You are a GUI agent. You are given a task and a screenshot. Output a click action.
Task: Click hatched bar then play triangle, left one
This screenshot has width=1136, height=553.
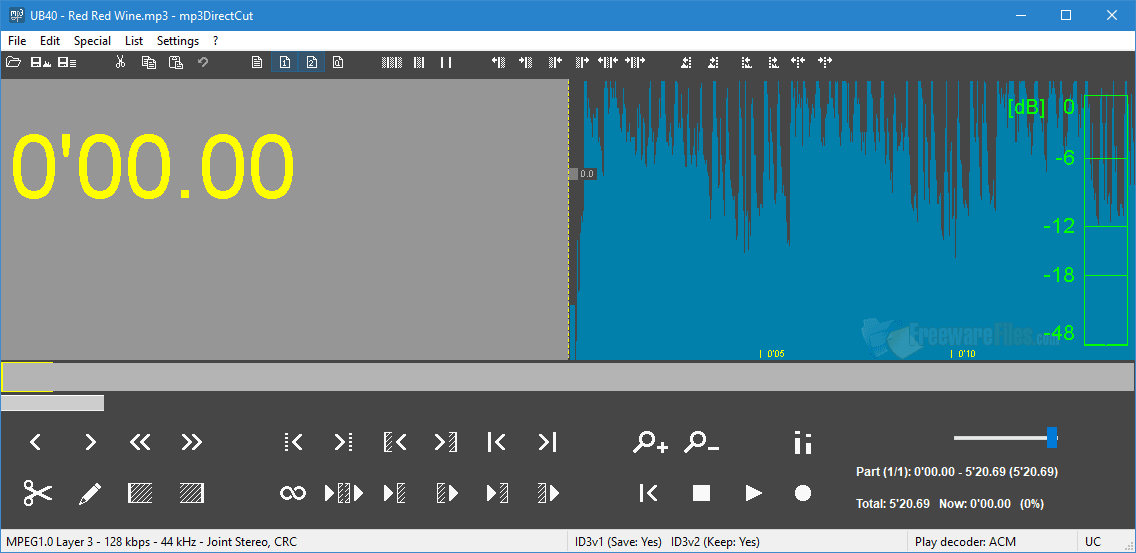(447, 494)
